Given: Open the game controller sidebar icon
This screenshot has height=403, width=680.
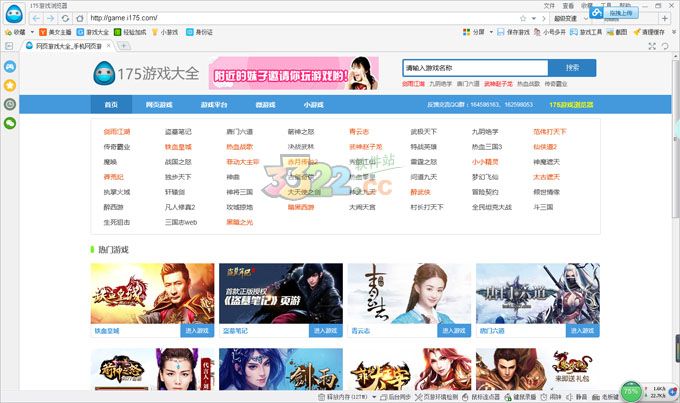Looking at the screenshot, I should click(x=10, y=66).
